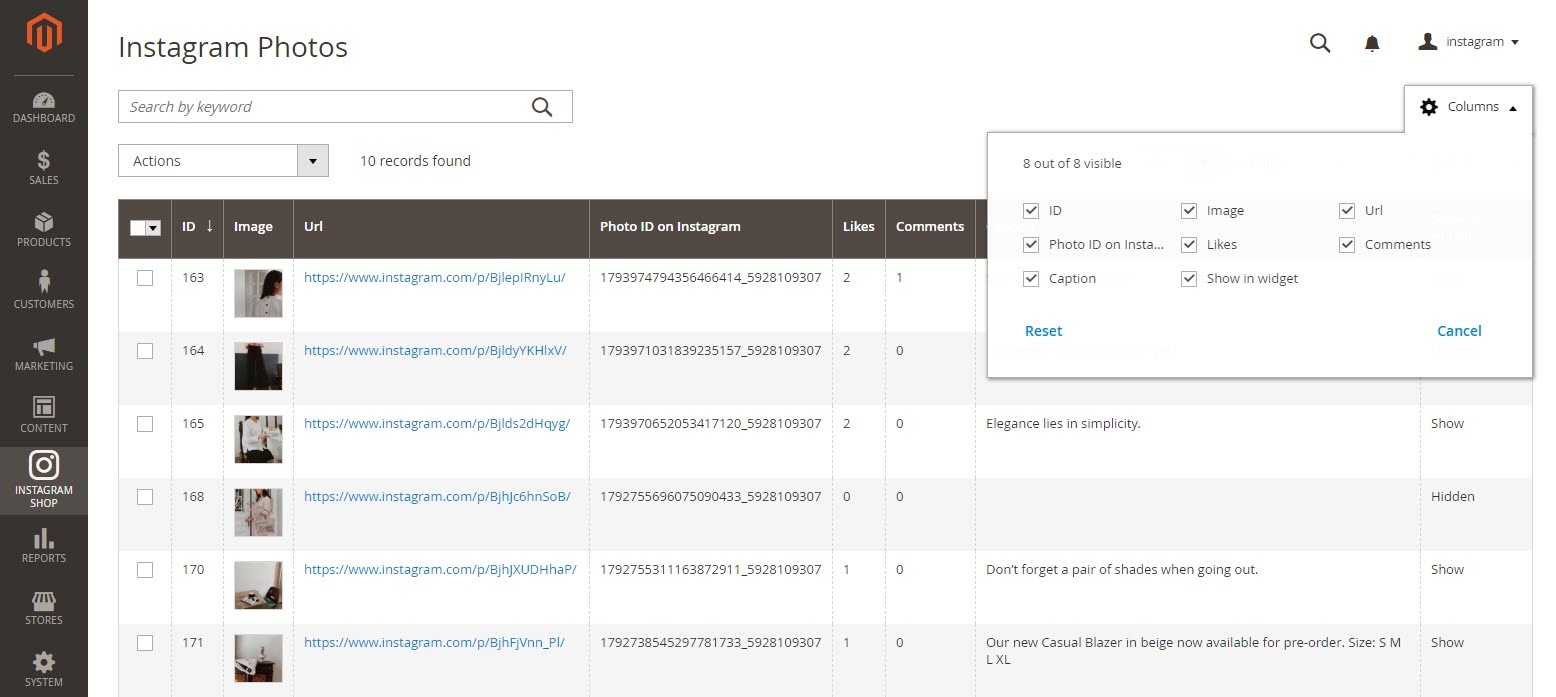Open the Actions dropdown
Screen dimensions: 1556x697
tap(223, 161)
